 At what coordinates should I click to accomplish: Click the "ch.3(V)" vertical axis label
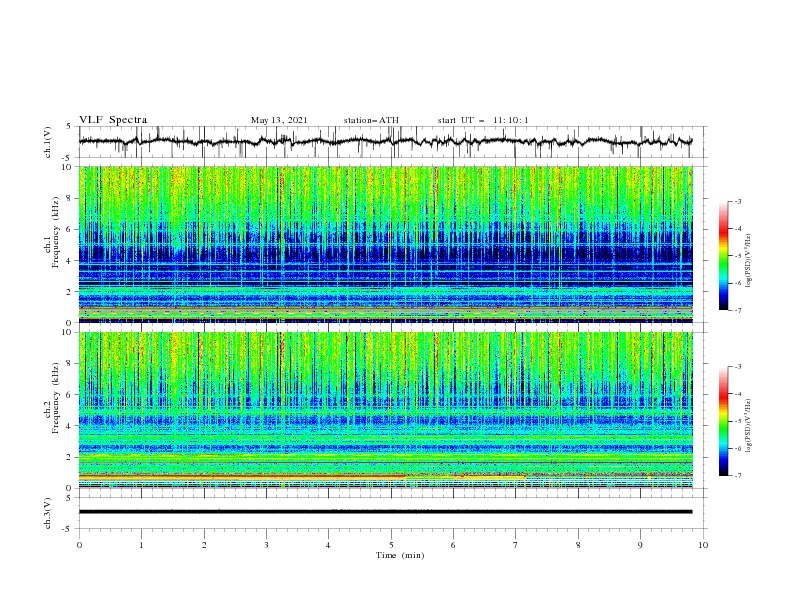(48, 513)
